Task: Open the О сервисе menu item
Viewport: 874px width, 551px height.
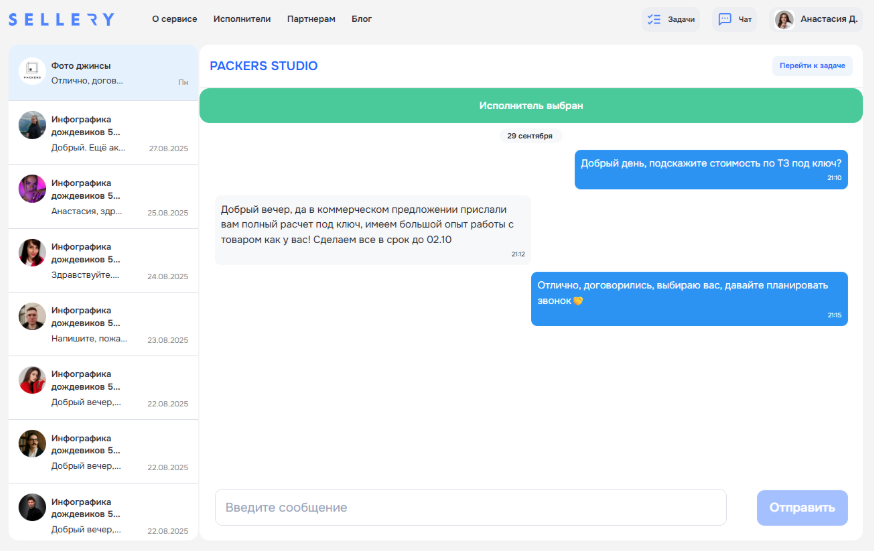Action: [x=174, y=19]
